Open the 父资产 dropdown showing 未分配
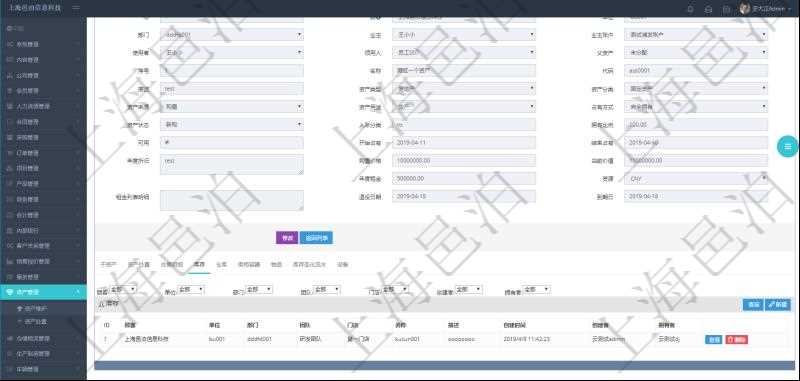Viewport: 800px width, 381px height. pyautogui.click(x=696, y=53)
